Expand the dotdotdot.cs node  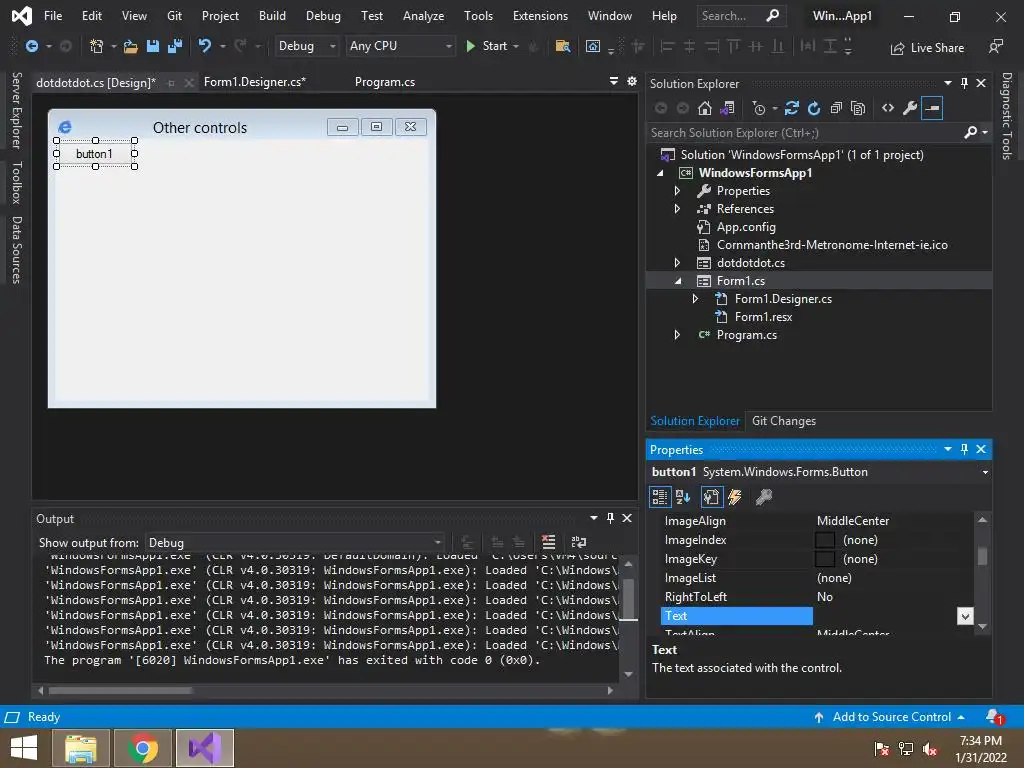(x=677, y=263)
